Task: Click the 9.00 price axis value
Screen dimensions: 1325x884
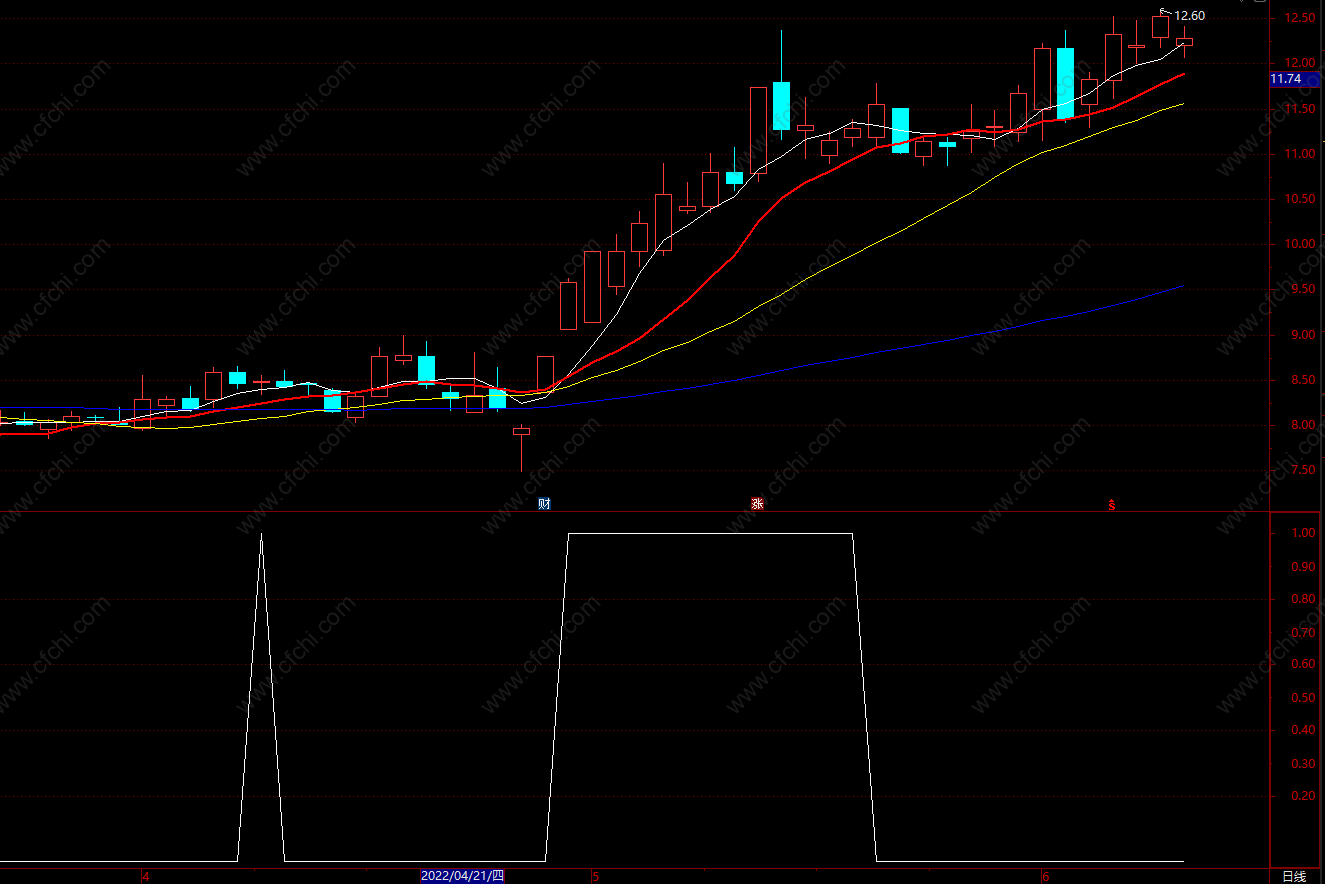Action: [x=1302, y=335]
